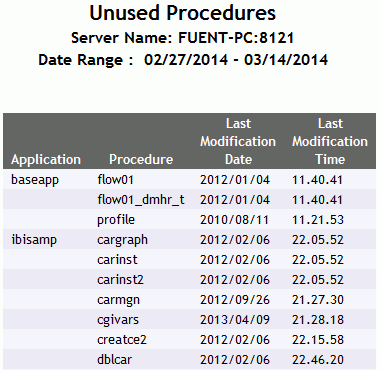Click the Unused Procedures report title
The width and height of the screenshot is (380, 370).
point(183,13)
